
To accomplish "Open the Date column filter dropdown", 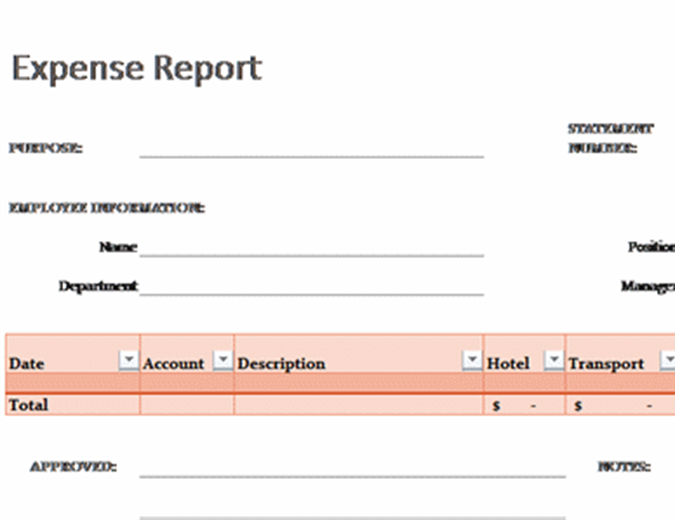I will coord(128,360).
